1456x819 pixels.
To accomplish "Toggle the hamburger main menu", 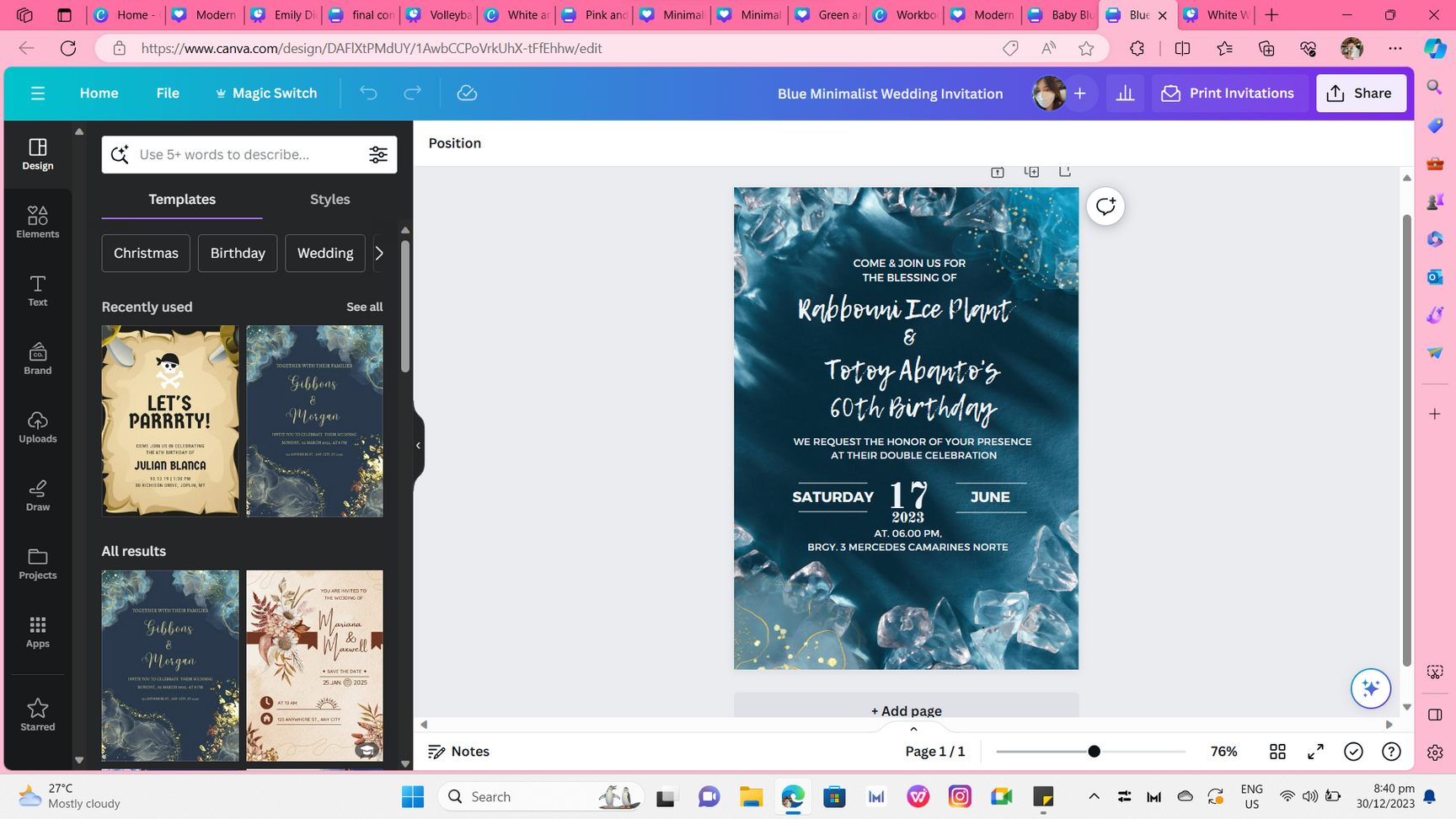I will (x=38, y=93).
